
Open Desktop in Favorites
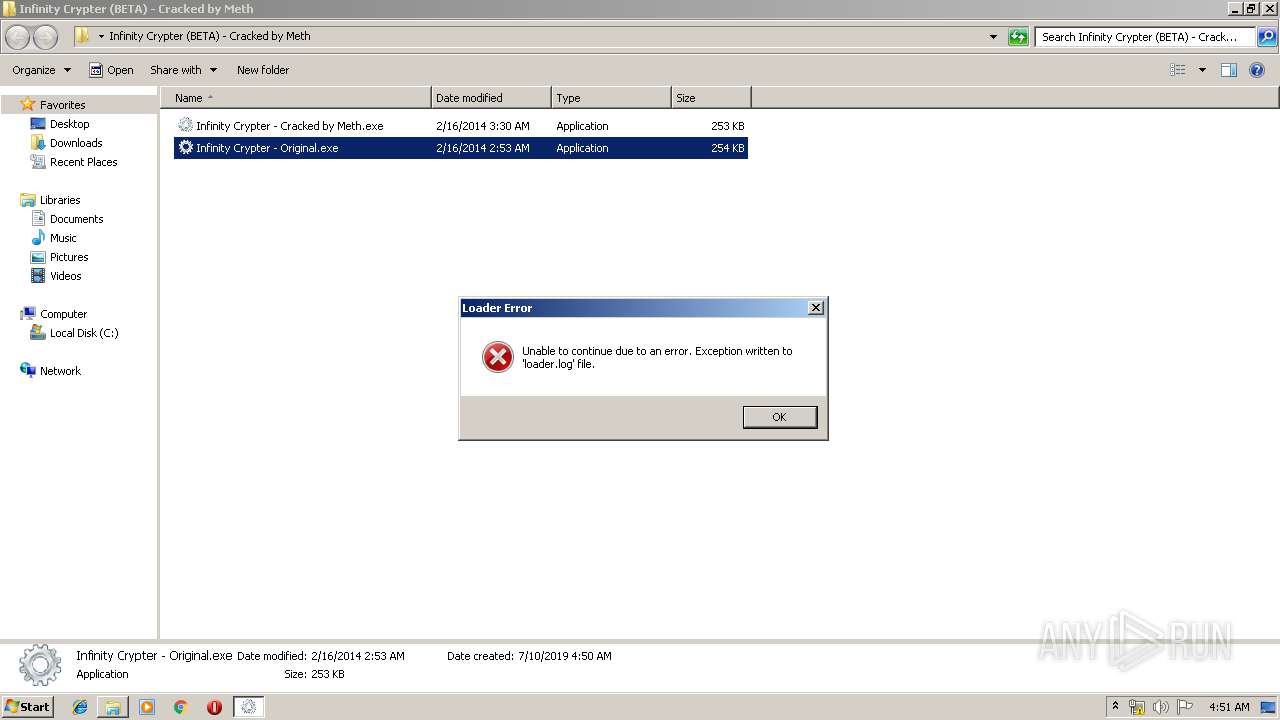coord(69,124)
